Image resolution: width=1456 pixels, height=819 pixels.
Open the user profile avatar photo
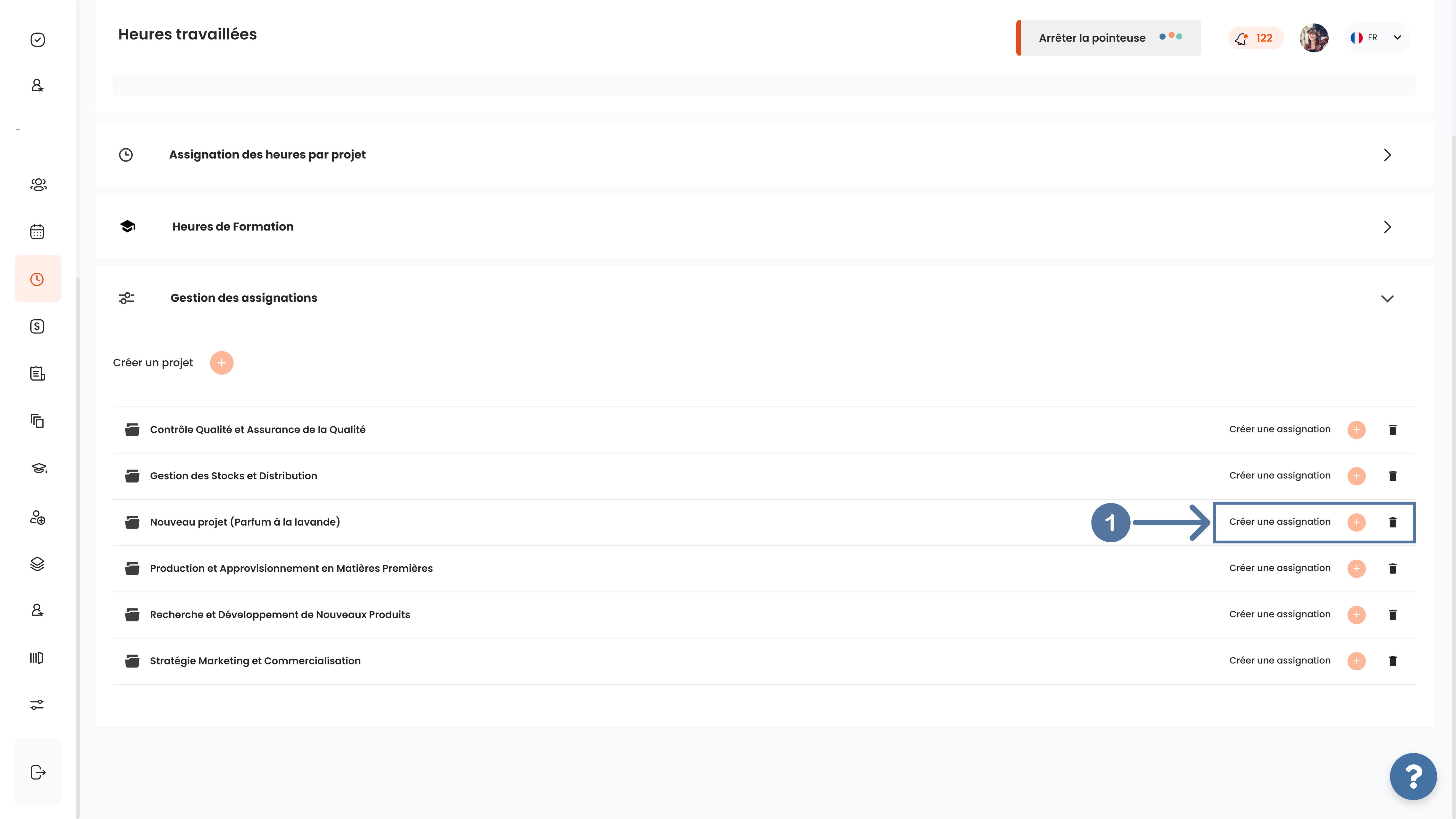coord(1314,38)
